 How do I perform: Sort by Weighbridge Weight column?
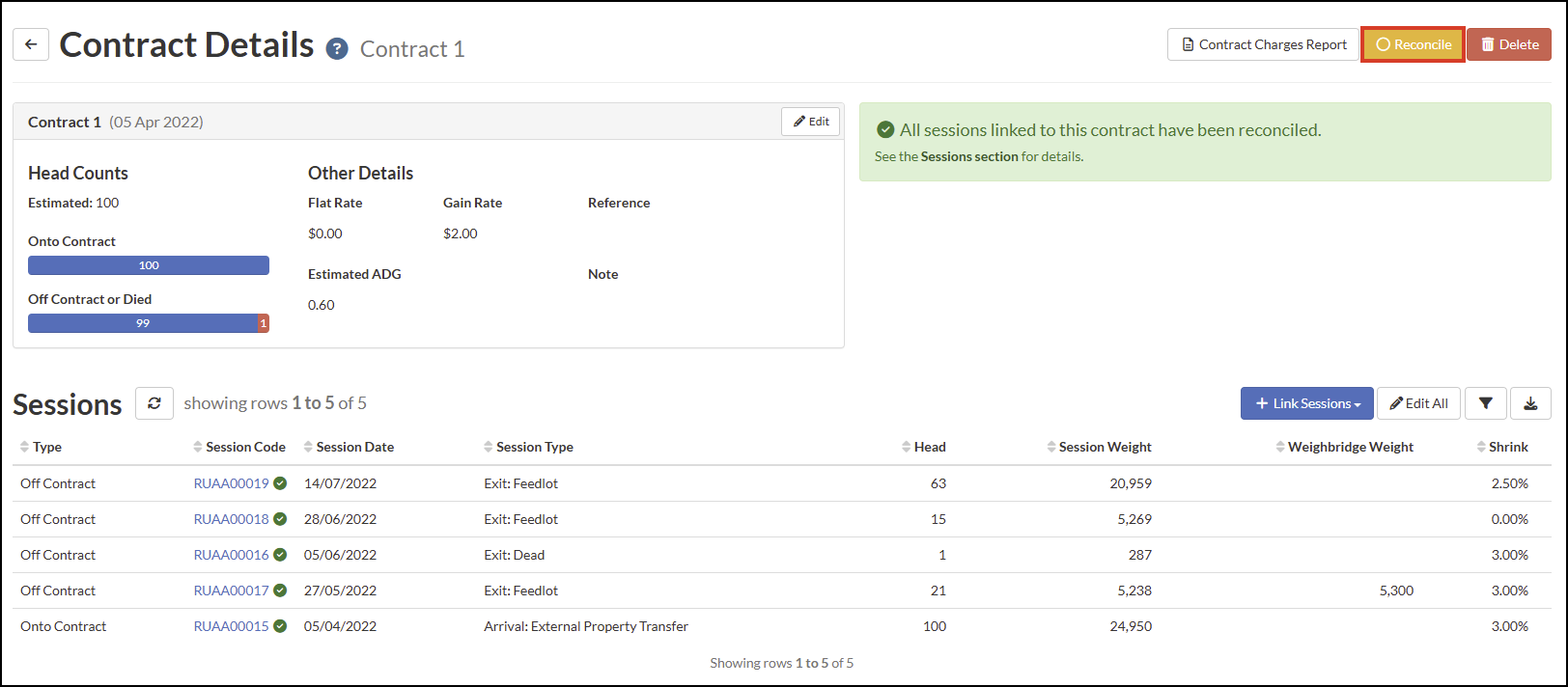click(x=1344, y=447)
